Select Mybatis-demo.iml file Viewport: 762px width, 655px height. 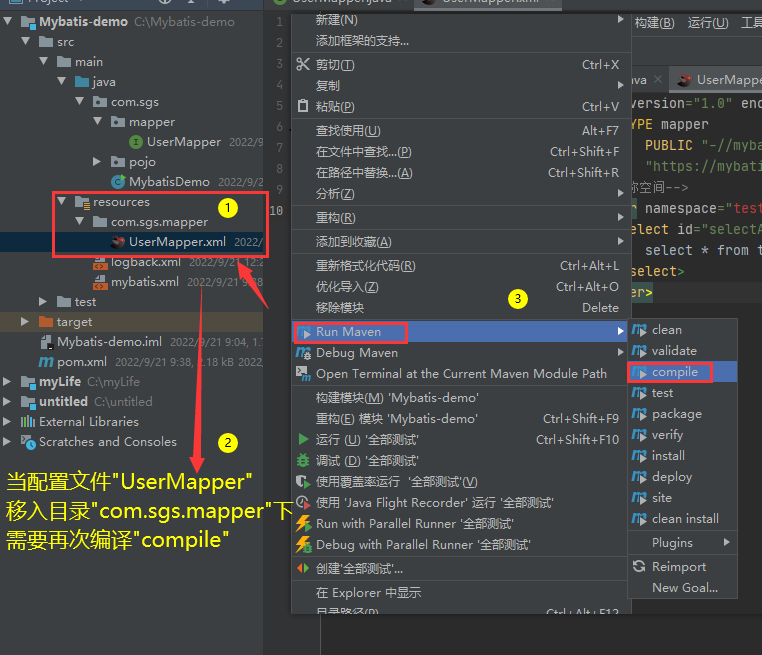pyautogui.click(x=109, y=342)
